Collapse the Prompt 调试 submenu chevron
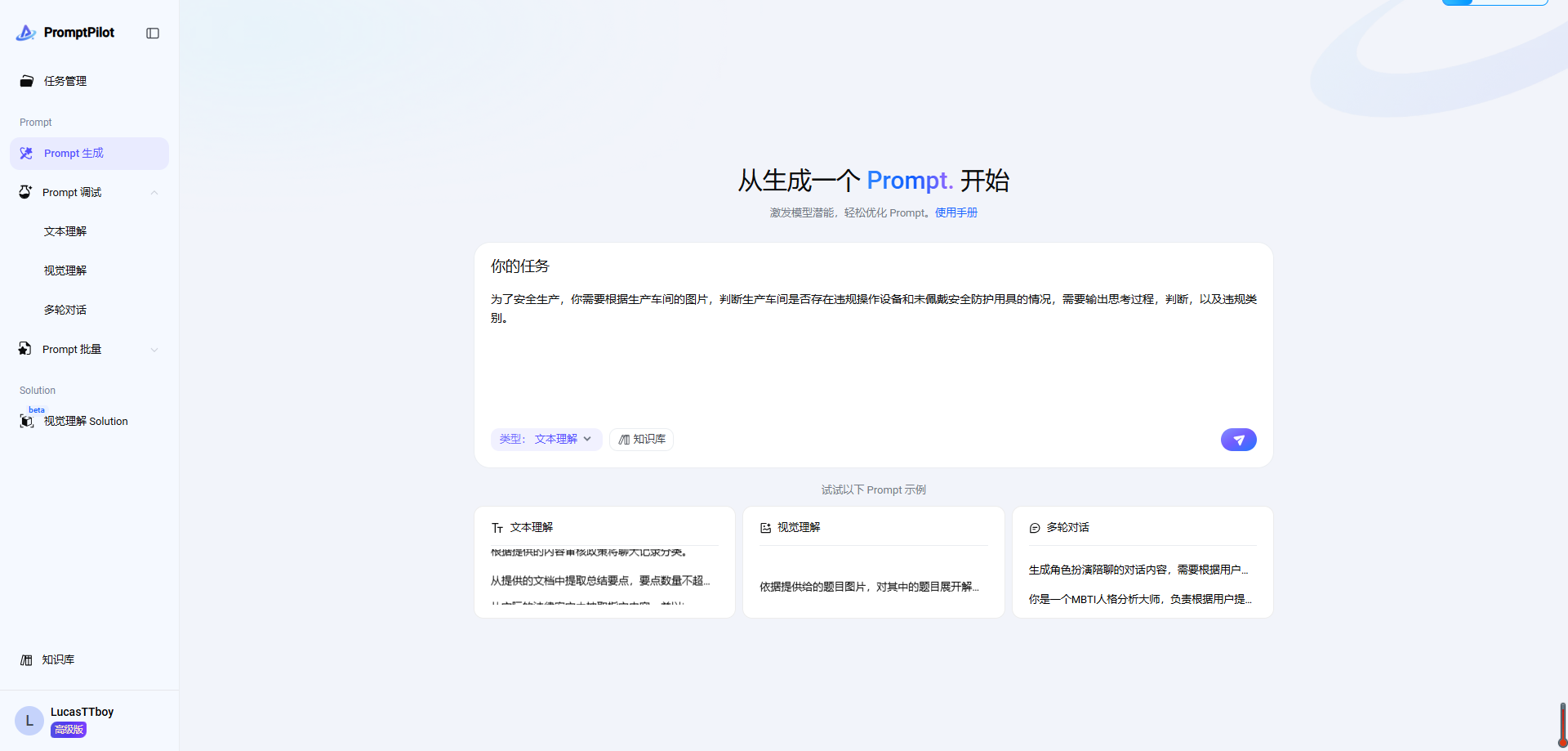1568x751 pixels. 154,193
